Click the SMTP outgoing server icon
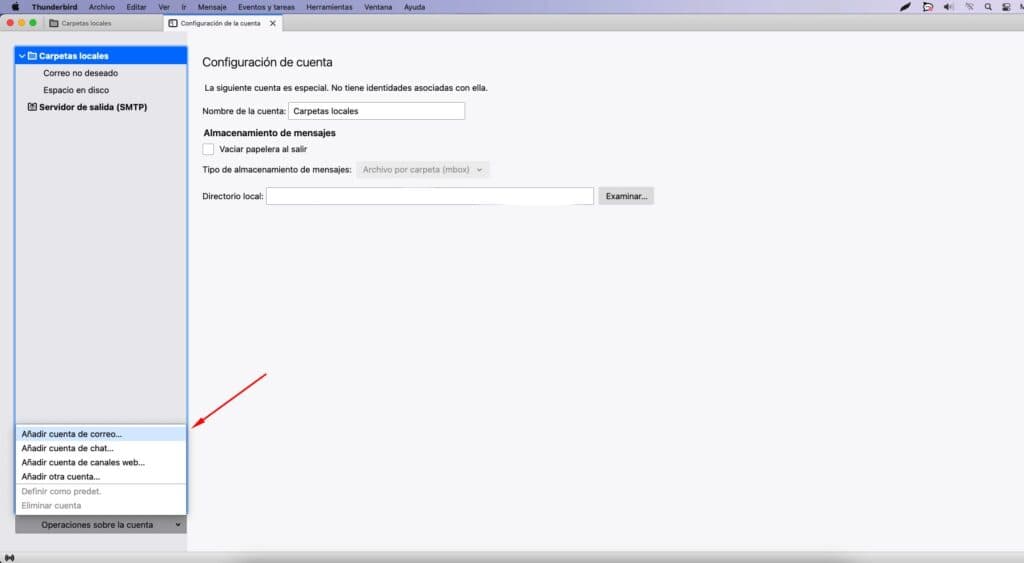This screenshot has width=1024, height=563. (x=32, y=107)
